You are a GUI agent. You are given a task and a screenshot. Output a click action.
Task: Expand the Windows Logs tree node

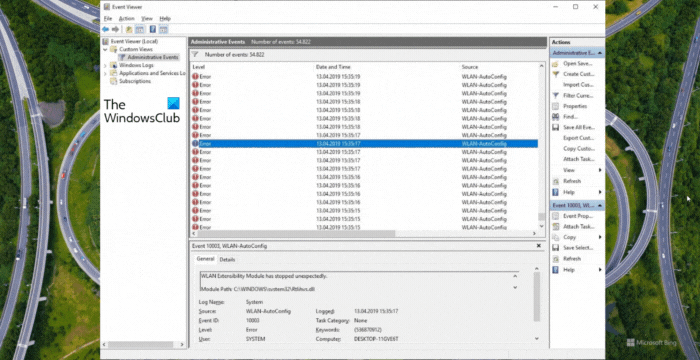tap(105, 65)
